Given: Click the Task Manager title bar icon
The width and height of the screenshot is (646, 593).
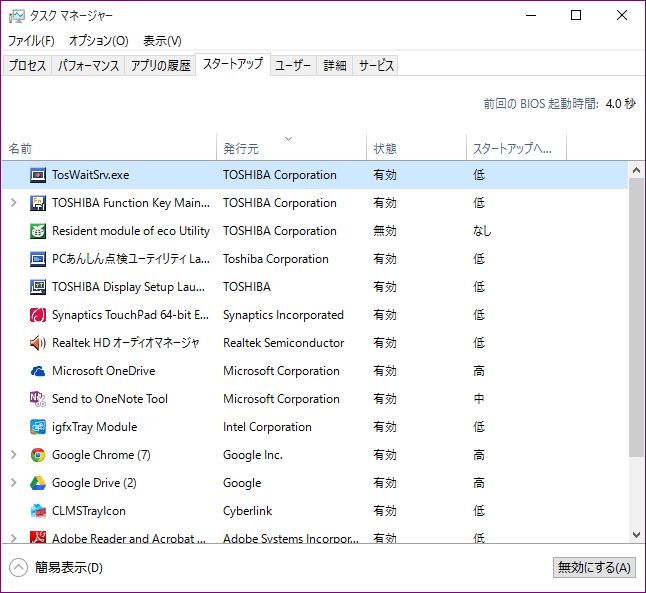Looking at the screenshot, I should click(x=17, y=16).
